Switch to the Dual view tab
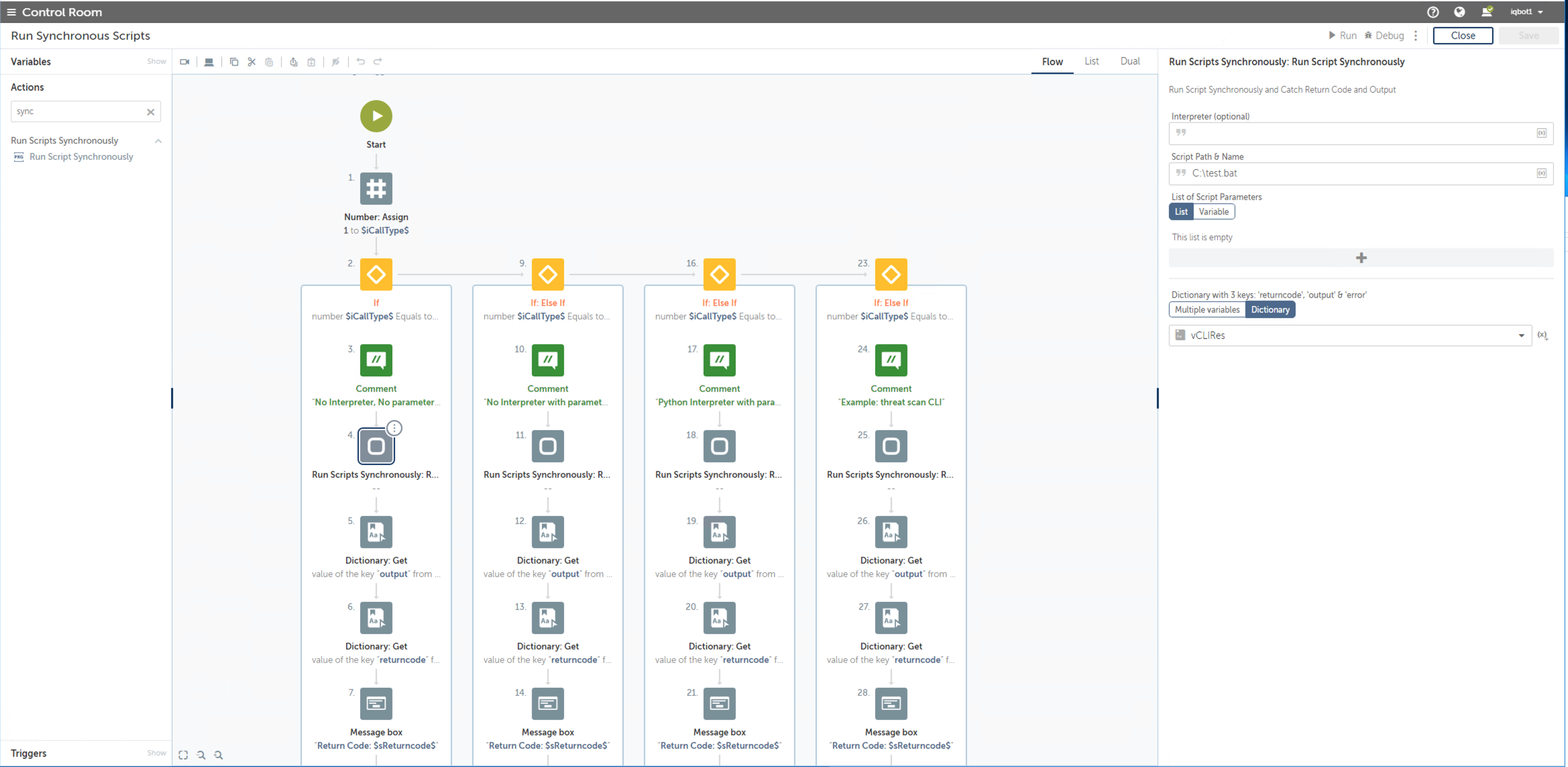Screen dimensions: 1568x767 (1129, 62)
